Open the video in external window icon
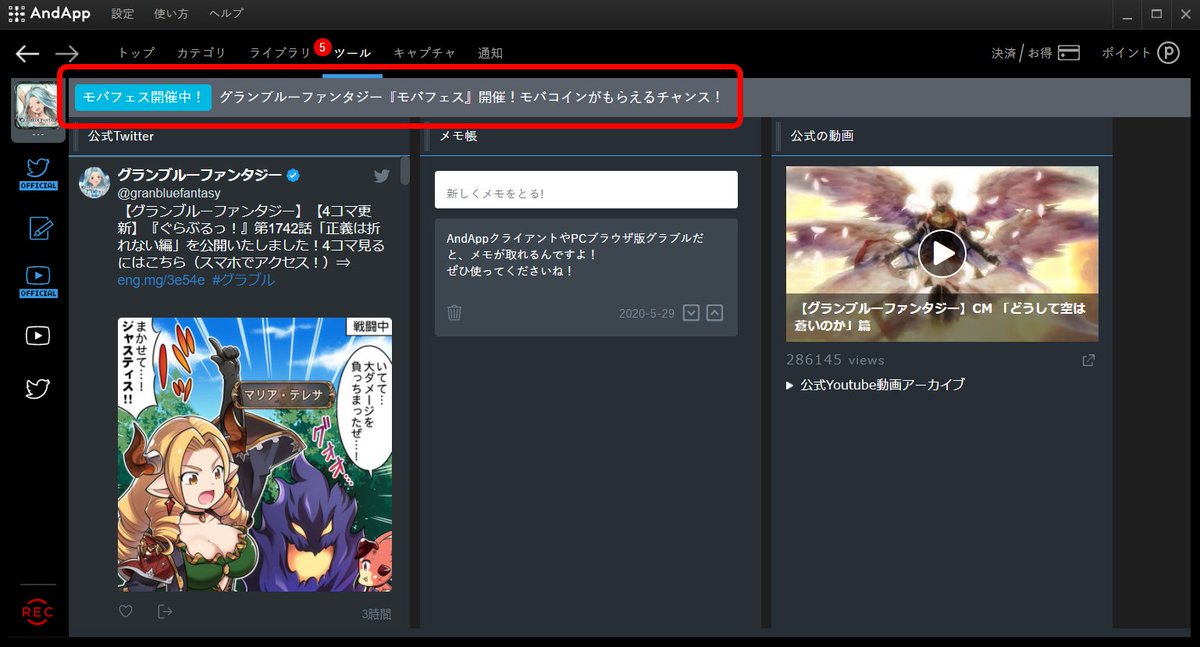 click(x=1089, y=361)
